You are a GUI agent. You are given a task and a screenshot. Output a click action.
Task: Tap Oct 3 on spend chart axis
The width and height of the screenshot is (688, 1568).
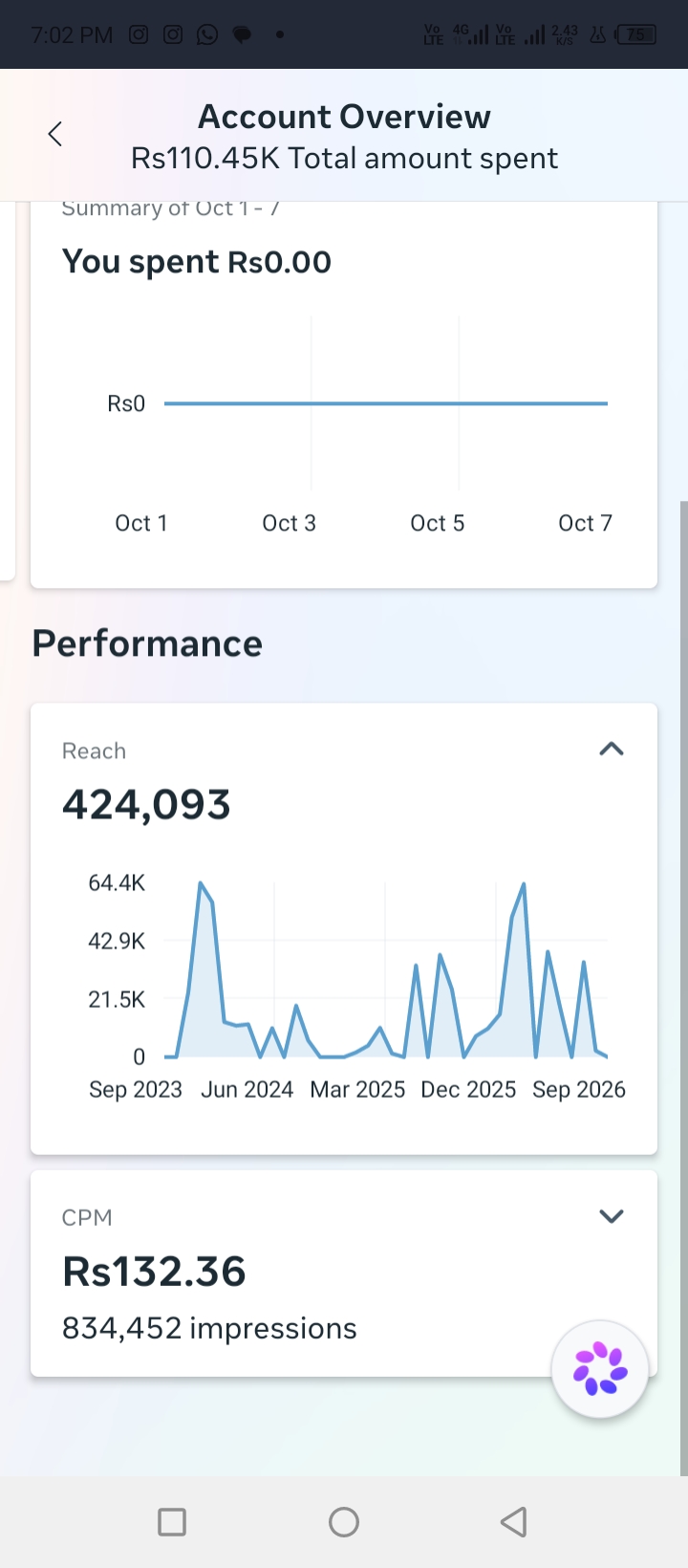coord(289,523)
